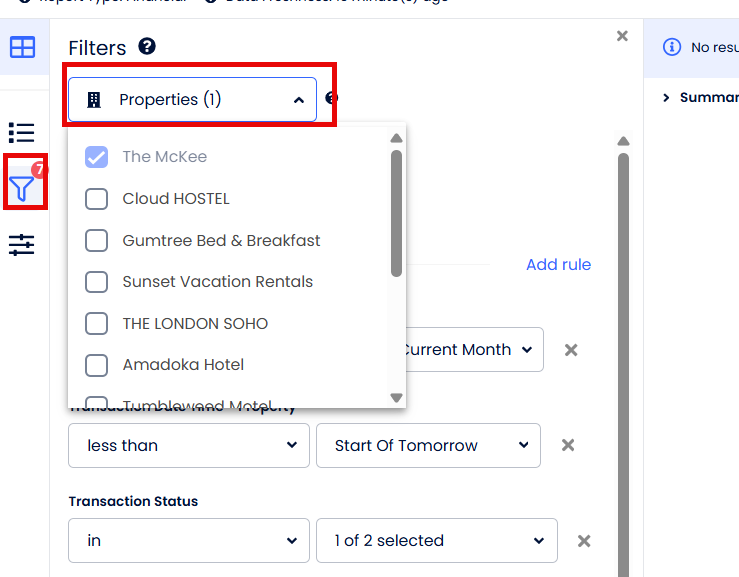Click the No results info icon
The image size is (739, 577).
pos(672,47)
